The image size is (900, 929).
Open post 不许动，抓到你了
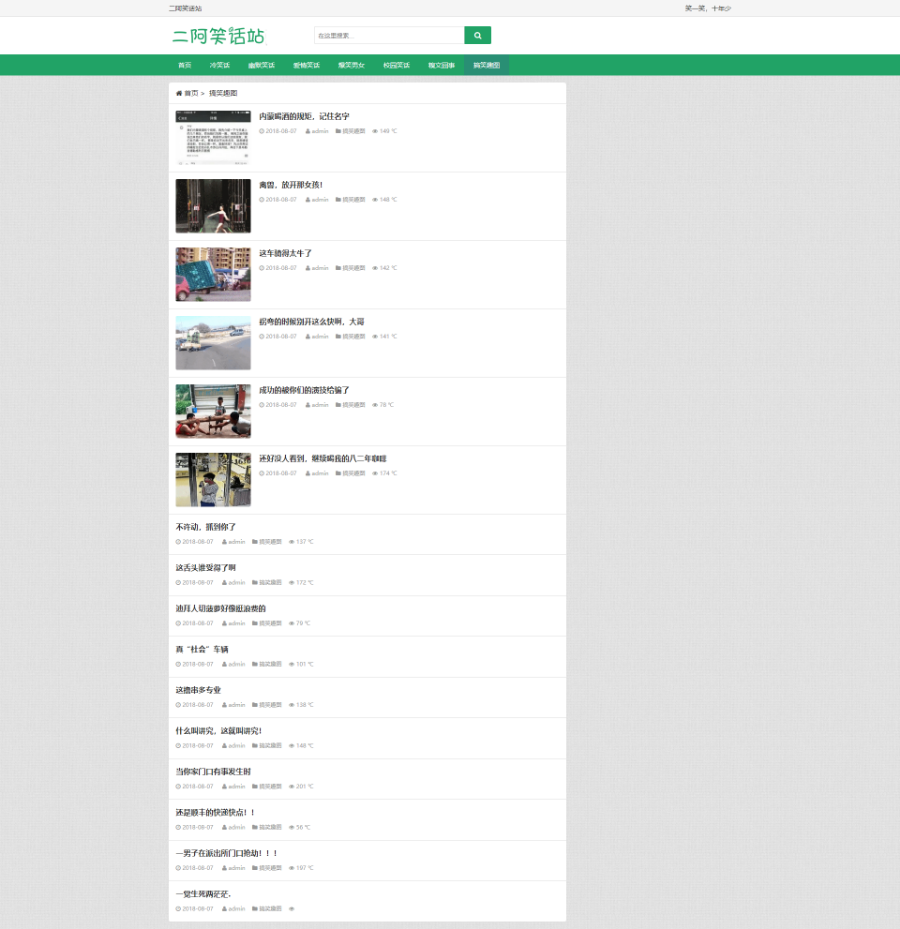coord(206,527)
